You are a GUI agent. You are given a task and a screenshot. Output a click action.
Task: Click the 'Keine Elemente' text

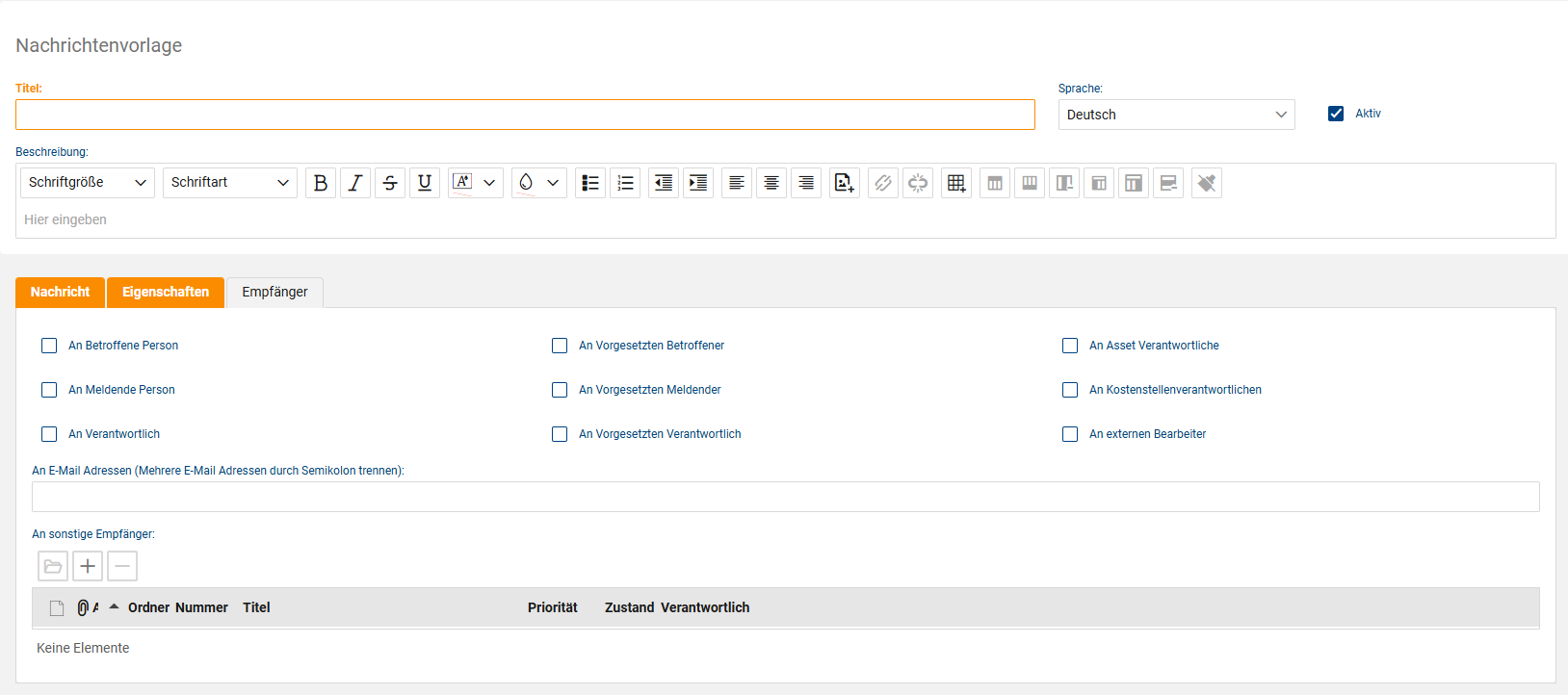pyautogui.click(x=83, y=648)
